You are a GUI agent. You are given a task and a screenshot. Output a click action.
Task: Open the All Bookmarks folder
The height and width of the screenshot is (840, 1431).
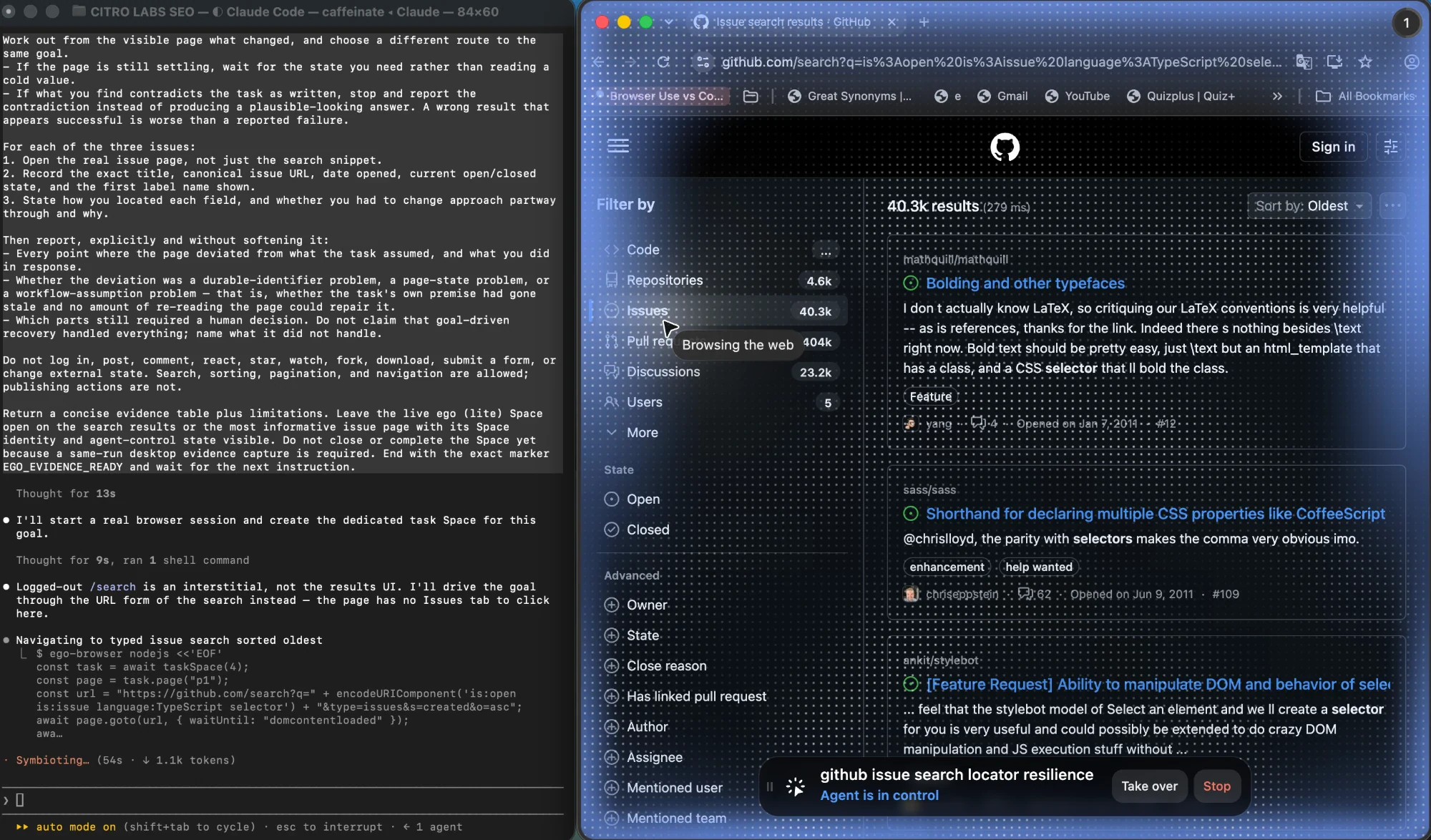pos(1365,97)
